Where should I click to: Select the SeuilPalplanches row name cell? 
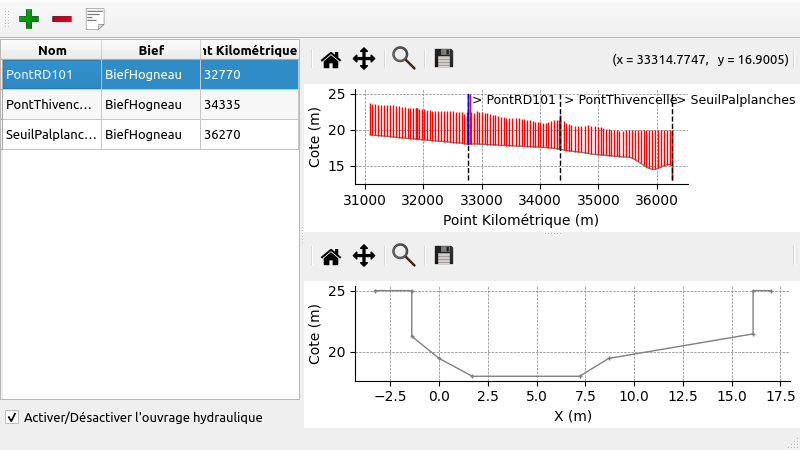(x=52, y=134)
